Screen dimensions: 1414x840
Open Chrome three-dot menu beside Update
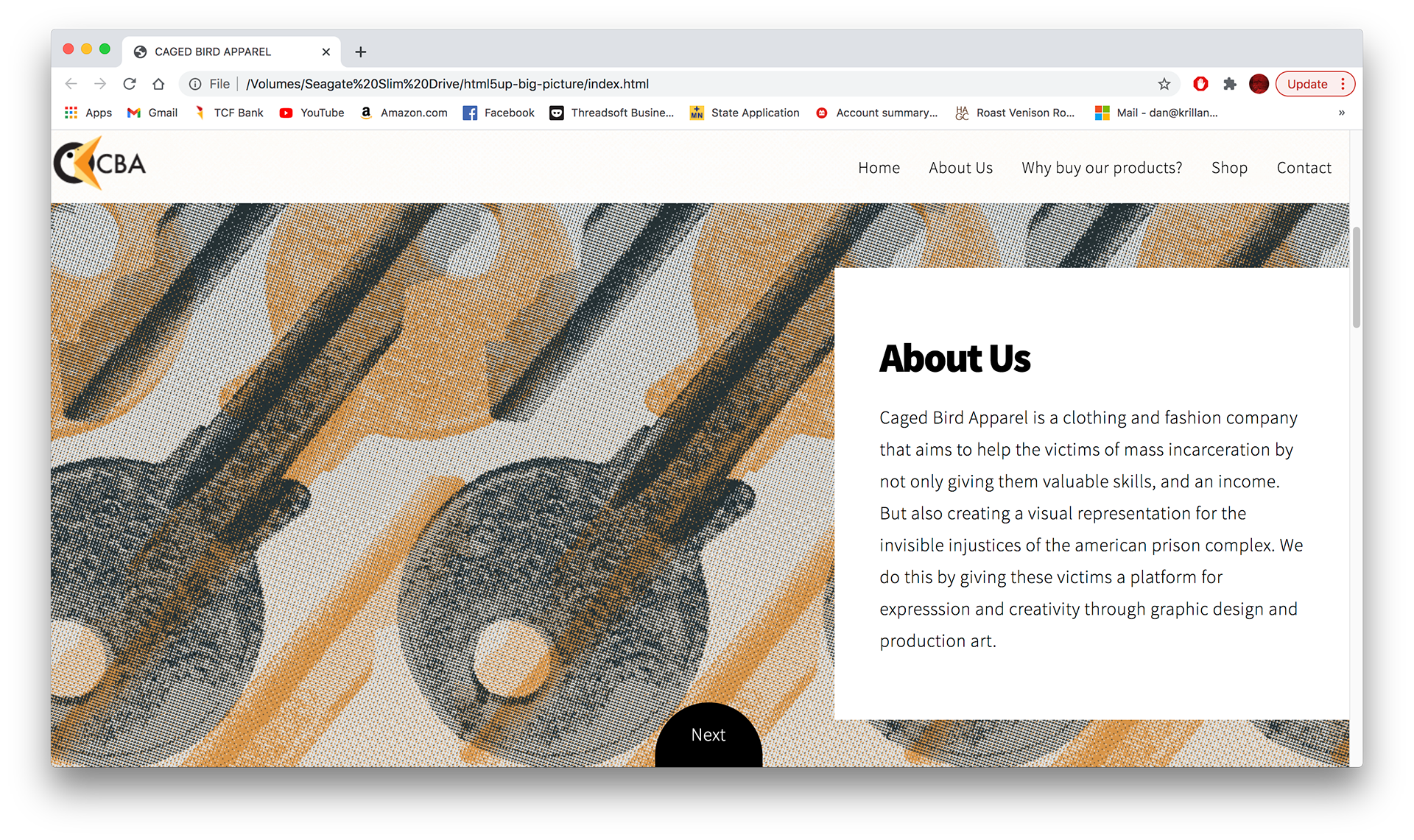[x=1343, y=84]
